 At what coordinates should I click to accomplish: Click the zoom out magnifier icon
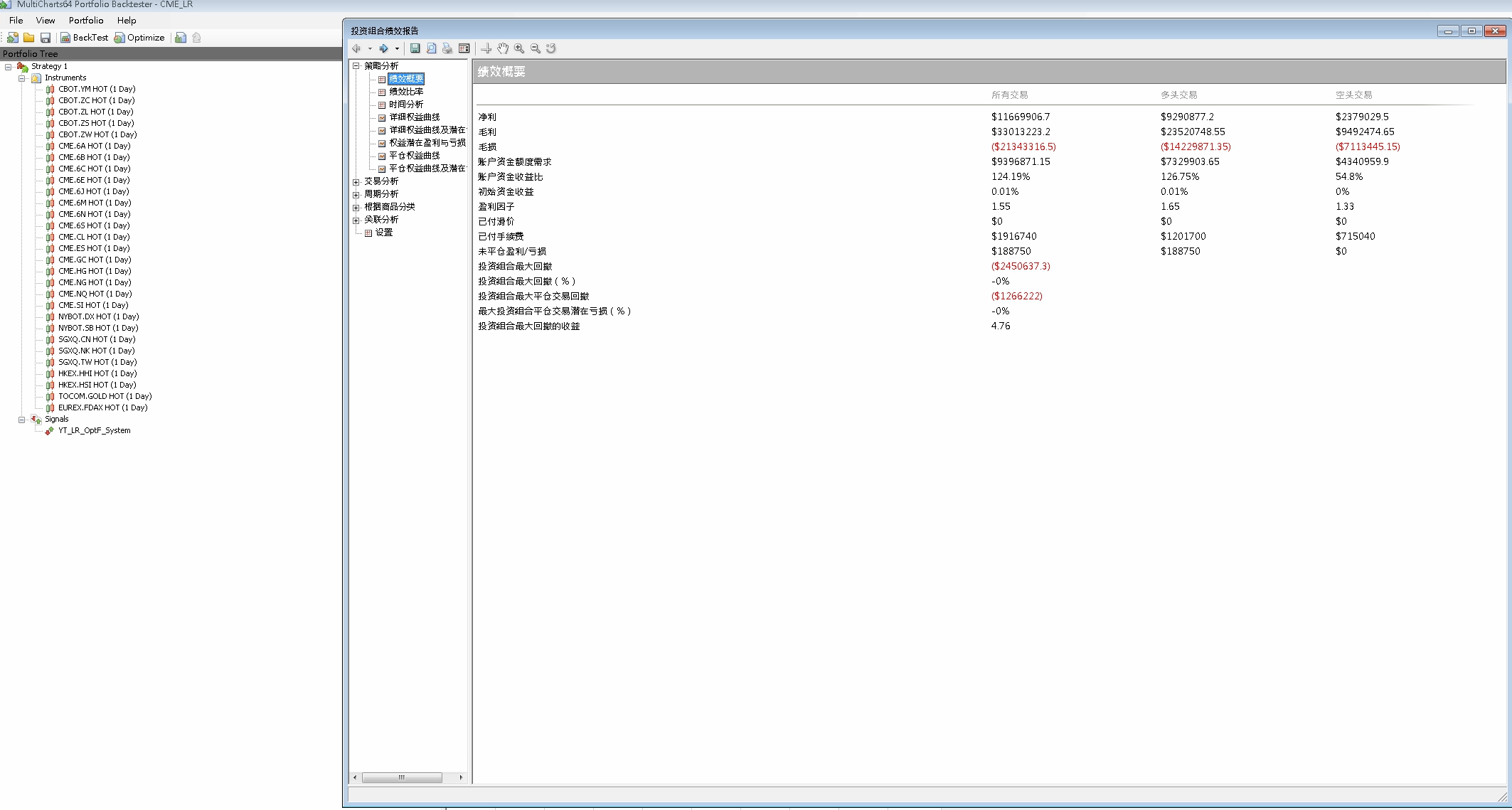coord(536,48)
